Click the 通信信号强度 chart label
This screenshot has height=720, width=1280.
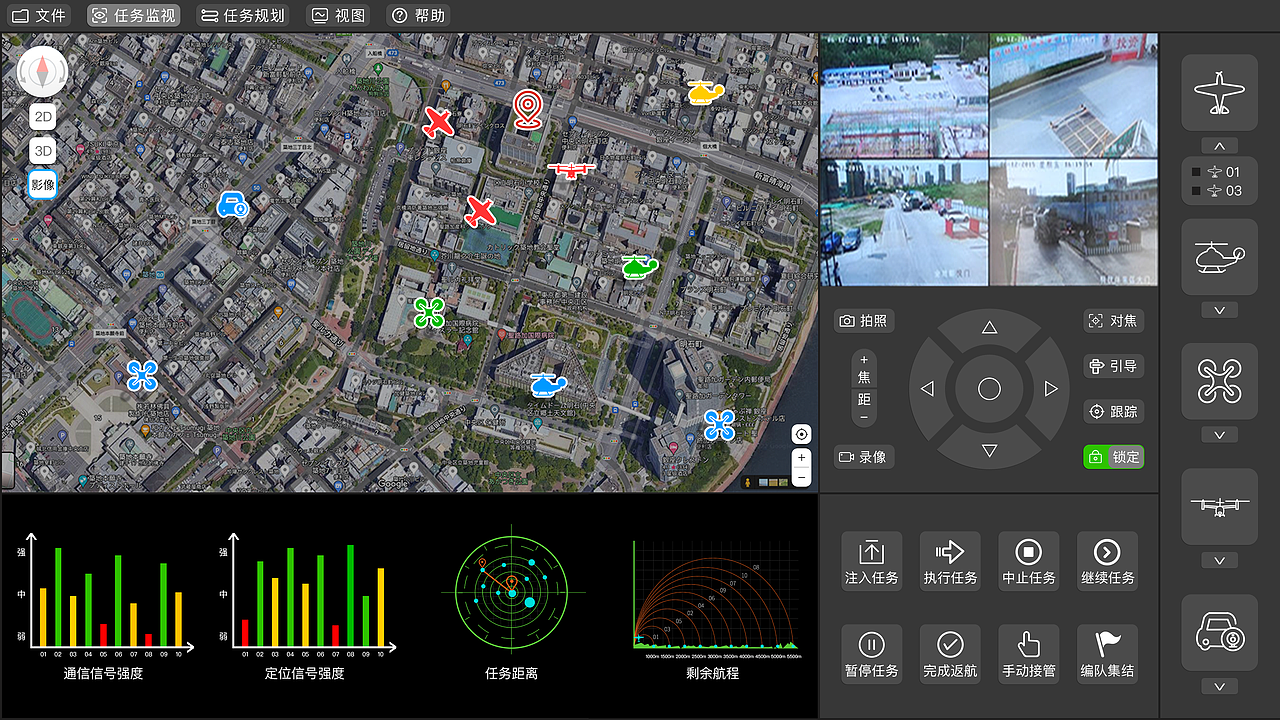tap(103, 673)
